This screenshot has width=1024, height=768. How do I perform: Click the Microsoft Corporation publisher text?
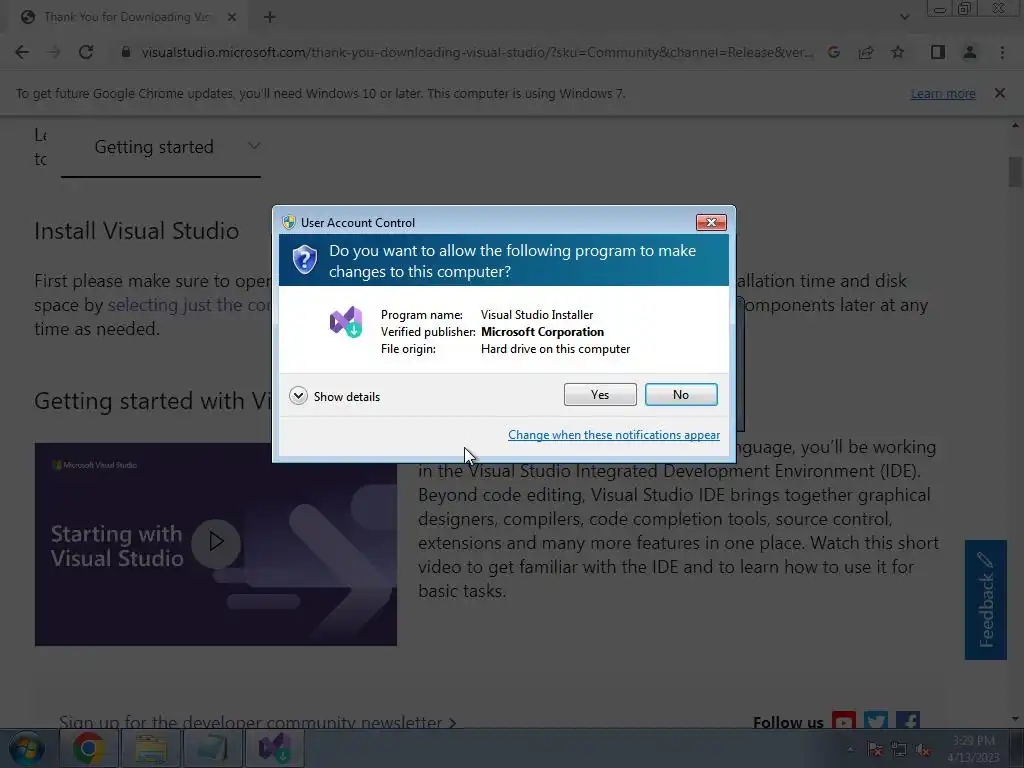pyautogui.click(x=542, y=332)
